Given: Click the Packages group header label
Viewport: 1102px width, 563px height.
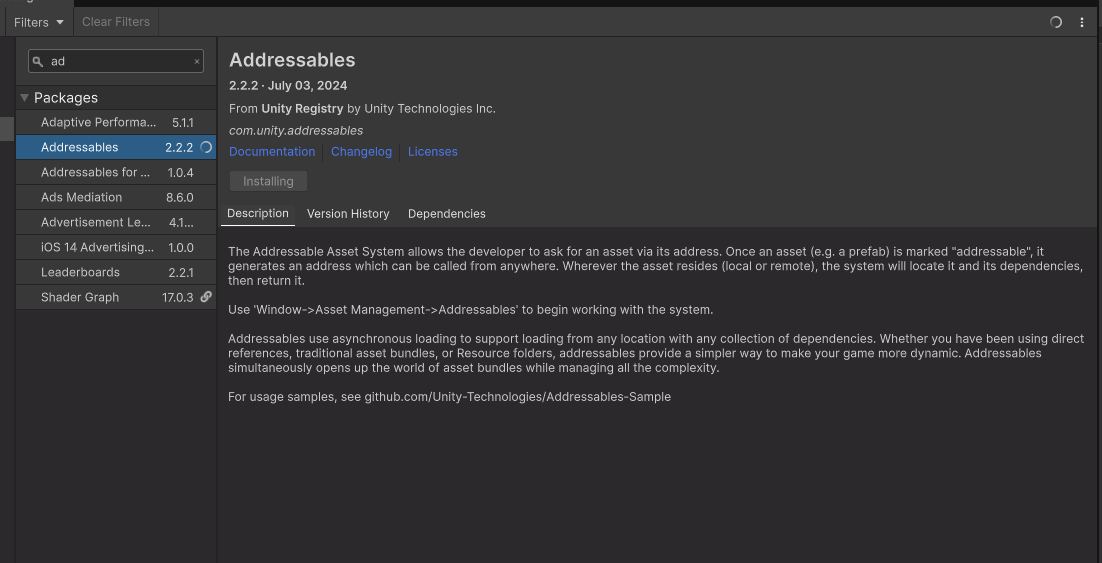Looking at the screenshot, I should [x=66, y=98].
